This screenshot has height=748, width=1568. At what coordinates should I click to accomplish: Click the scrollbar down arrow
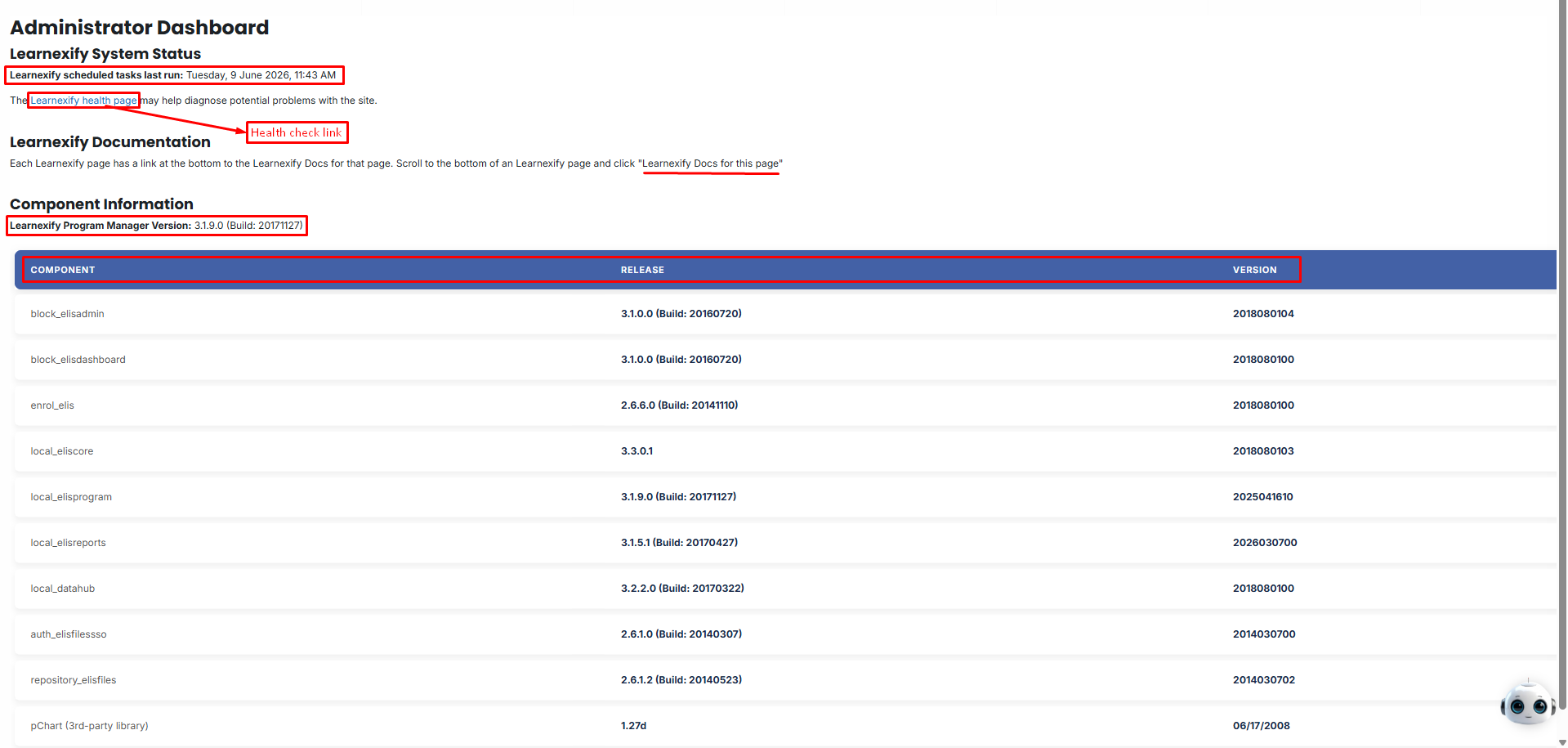coord(1562,742)
